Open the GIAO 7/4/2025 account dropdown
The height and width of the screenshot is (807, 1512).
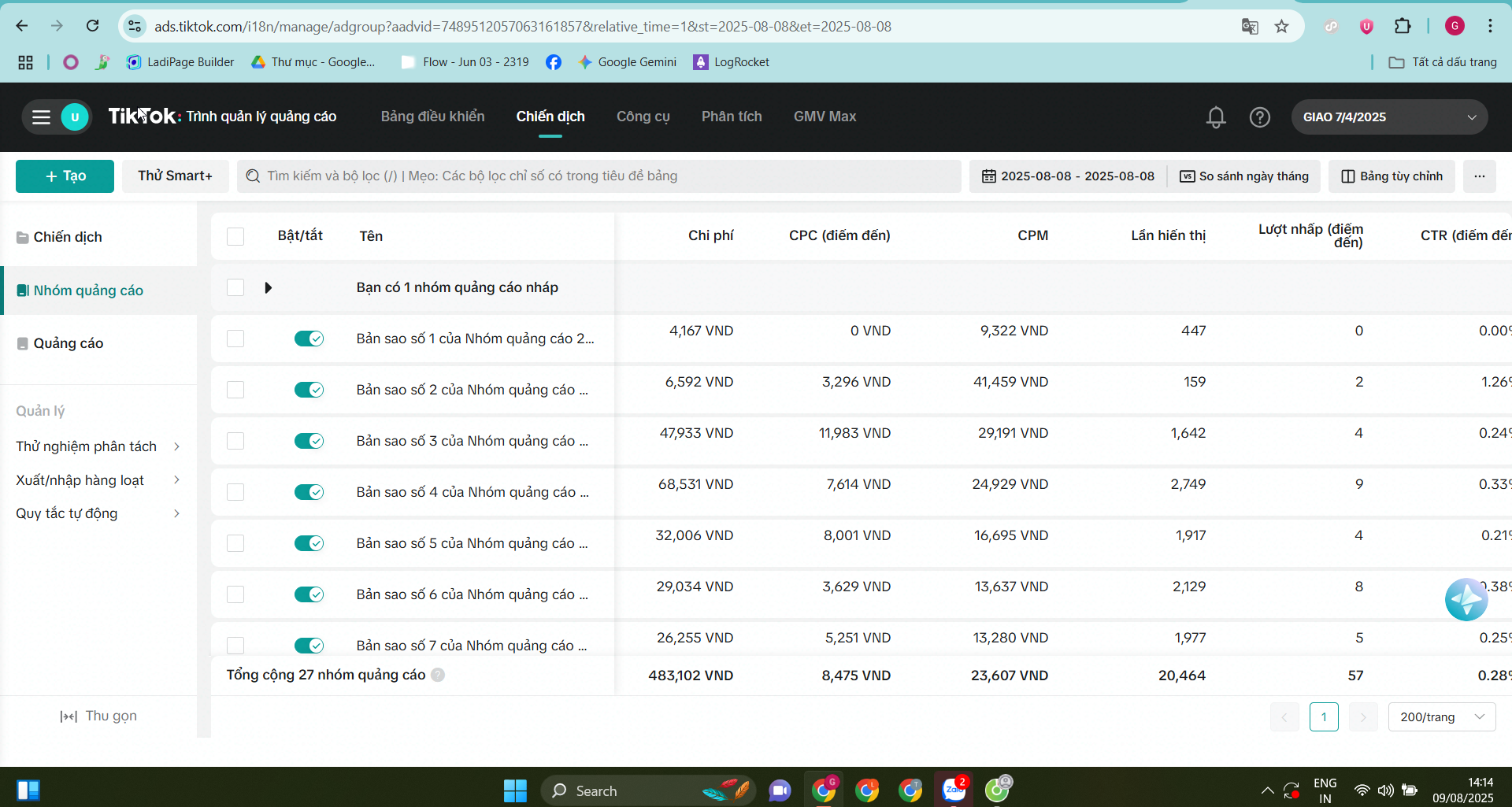(1389, 117)
